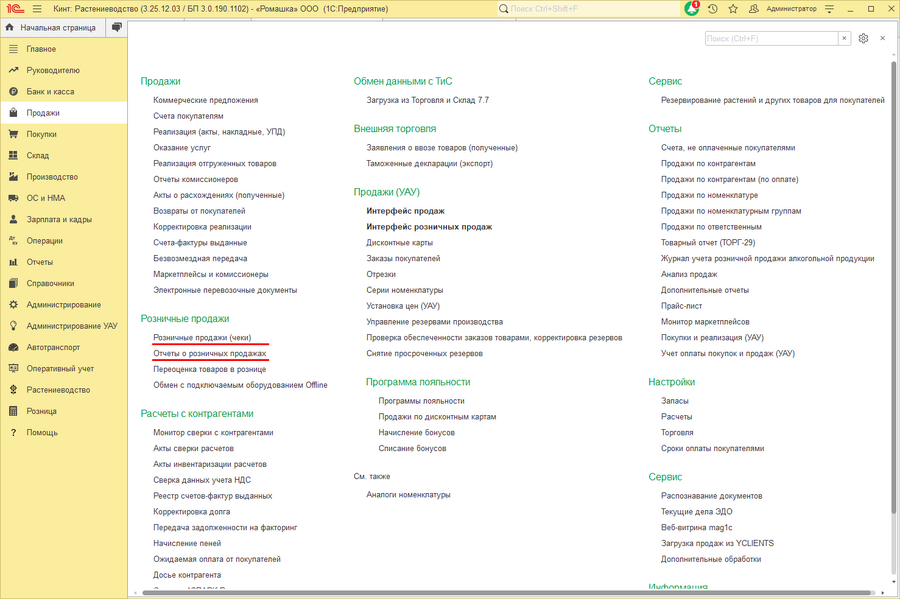Open Сроки оплаты покупателями setting

(712, 449)
